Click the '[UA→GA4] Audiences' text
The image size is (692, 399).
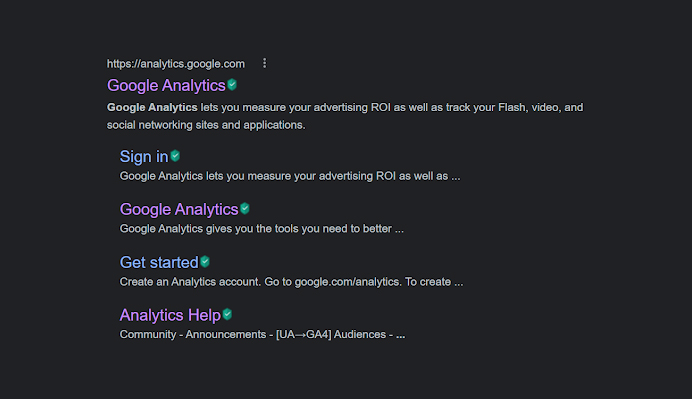tap(331, 335)
